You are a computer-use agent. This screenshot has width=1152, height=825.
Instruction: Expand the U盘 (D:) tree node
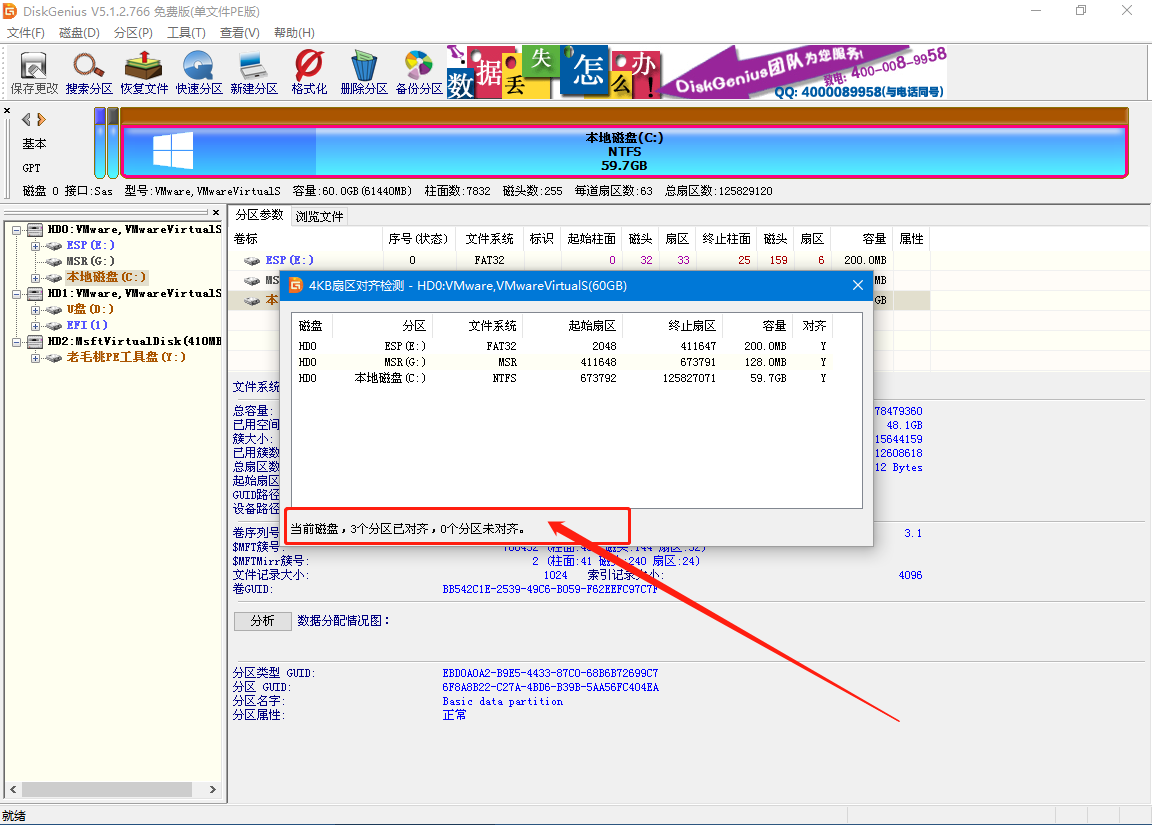[x=35, y=309]
